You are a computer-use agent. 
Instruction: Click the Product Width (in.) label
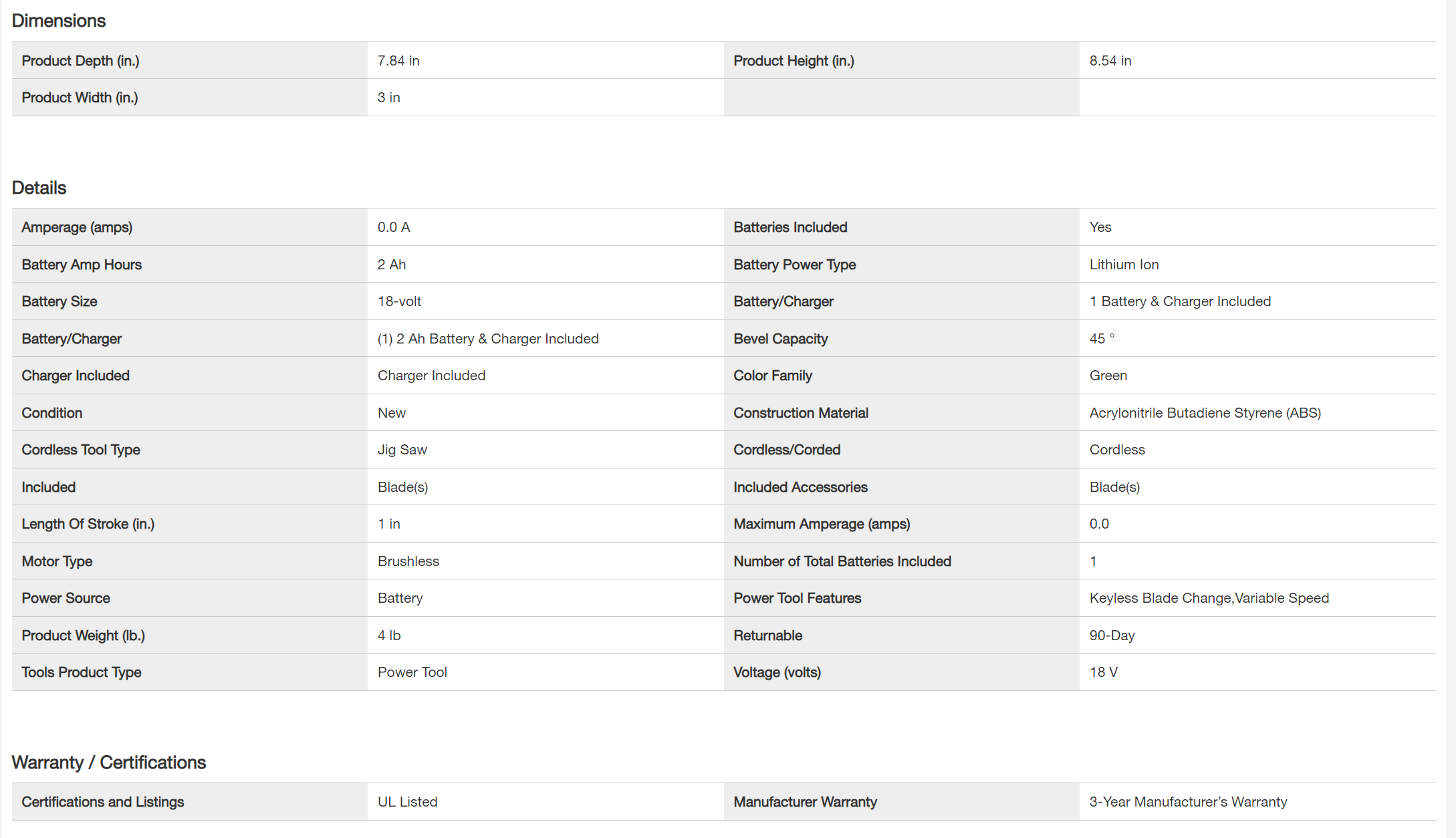click(80, 98)
